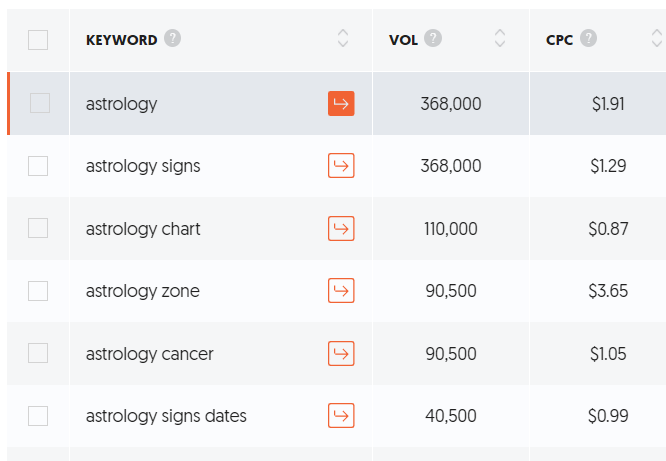Viewport: 666px width, 461px height.
Task: Open arrow icon beside astrology chart
Action: 341,229
